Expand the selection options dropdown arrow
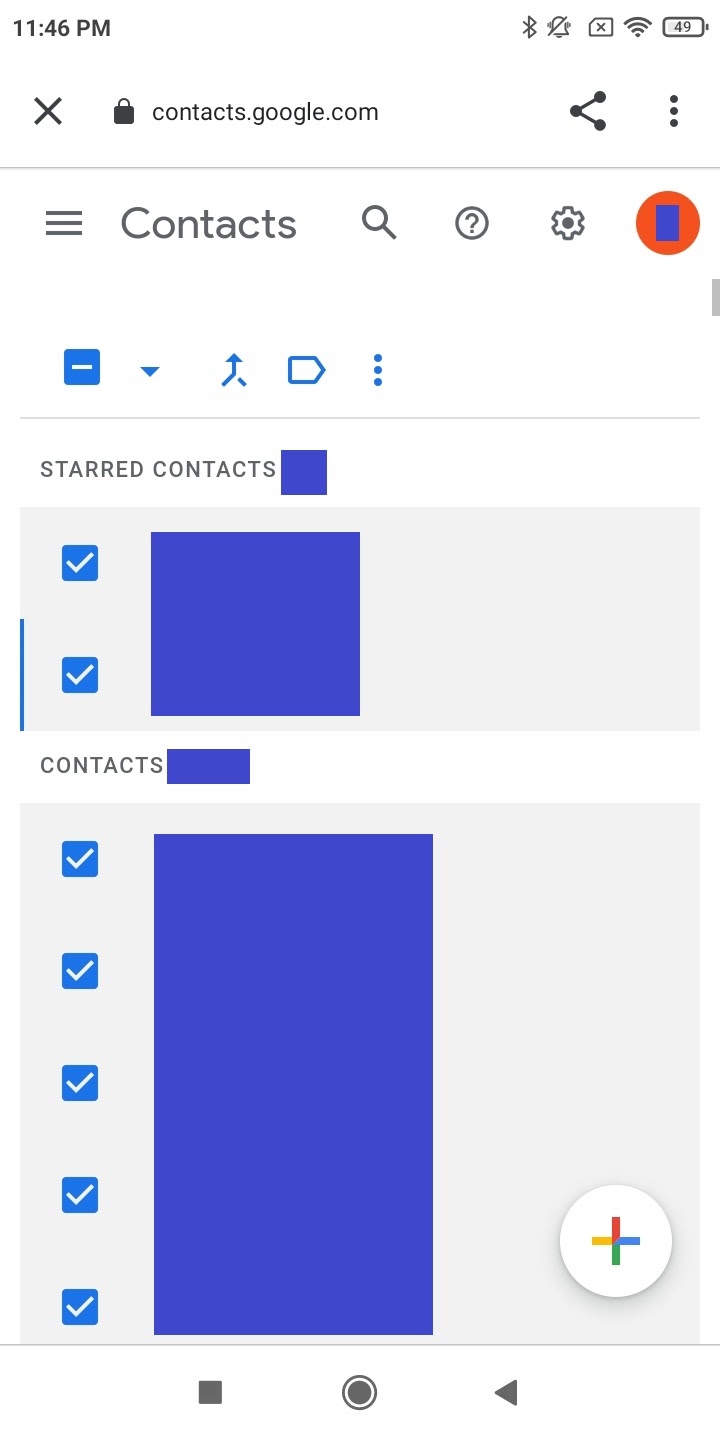720x1440 pixels. 150,371
